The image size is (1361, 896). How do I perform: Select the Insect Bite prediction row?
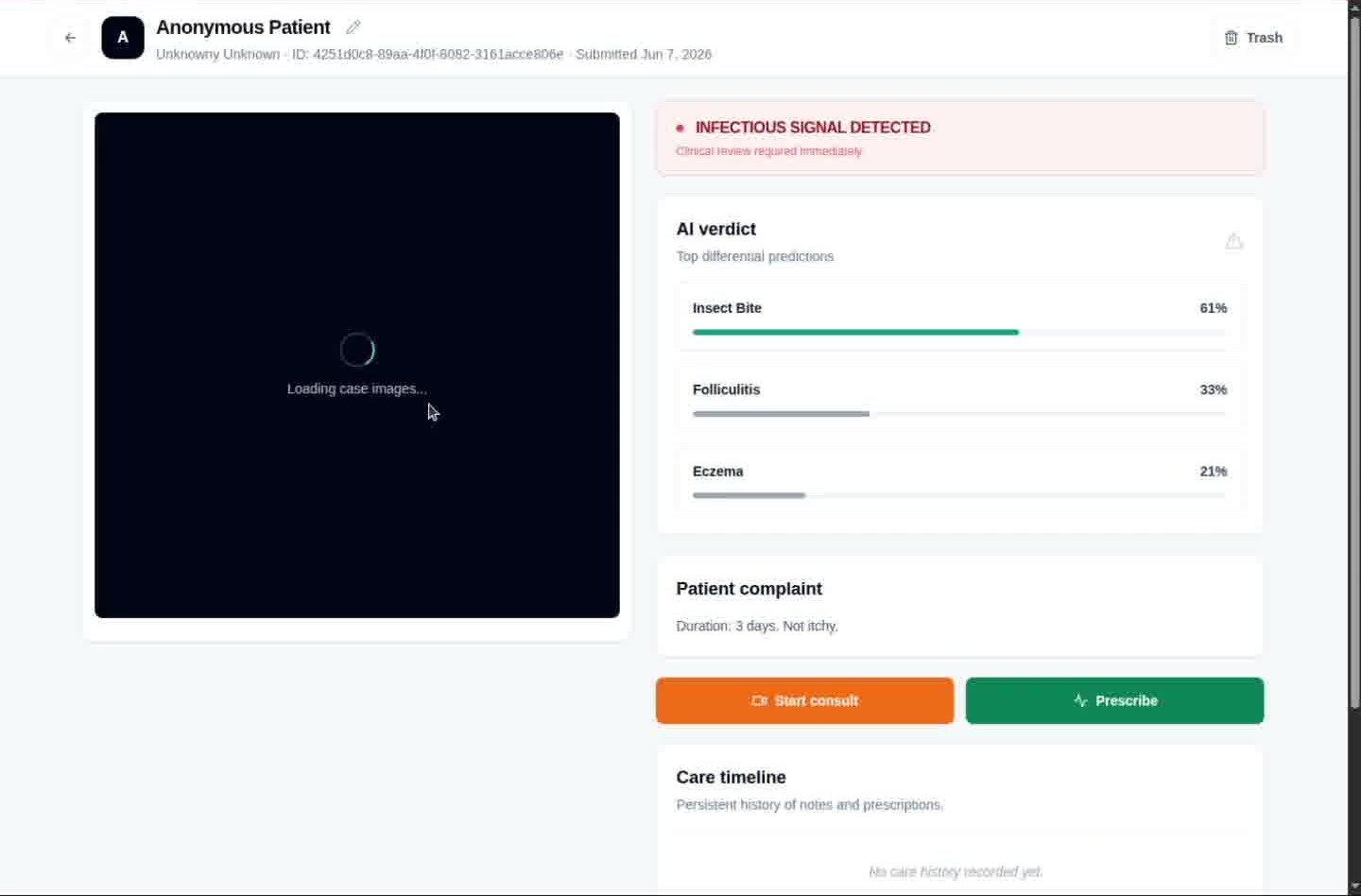959,317
